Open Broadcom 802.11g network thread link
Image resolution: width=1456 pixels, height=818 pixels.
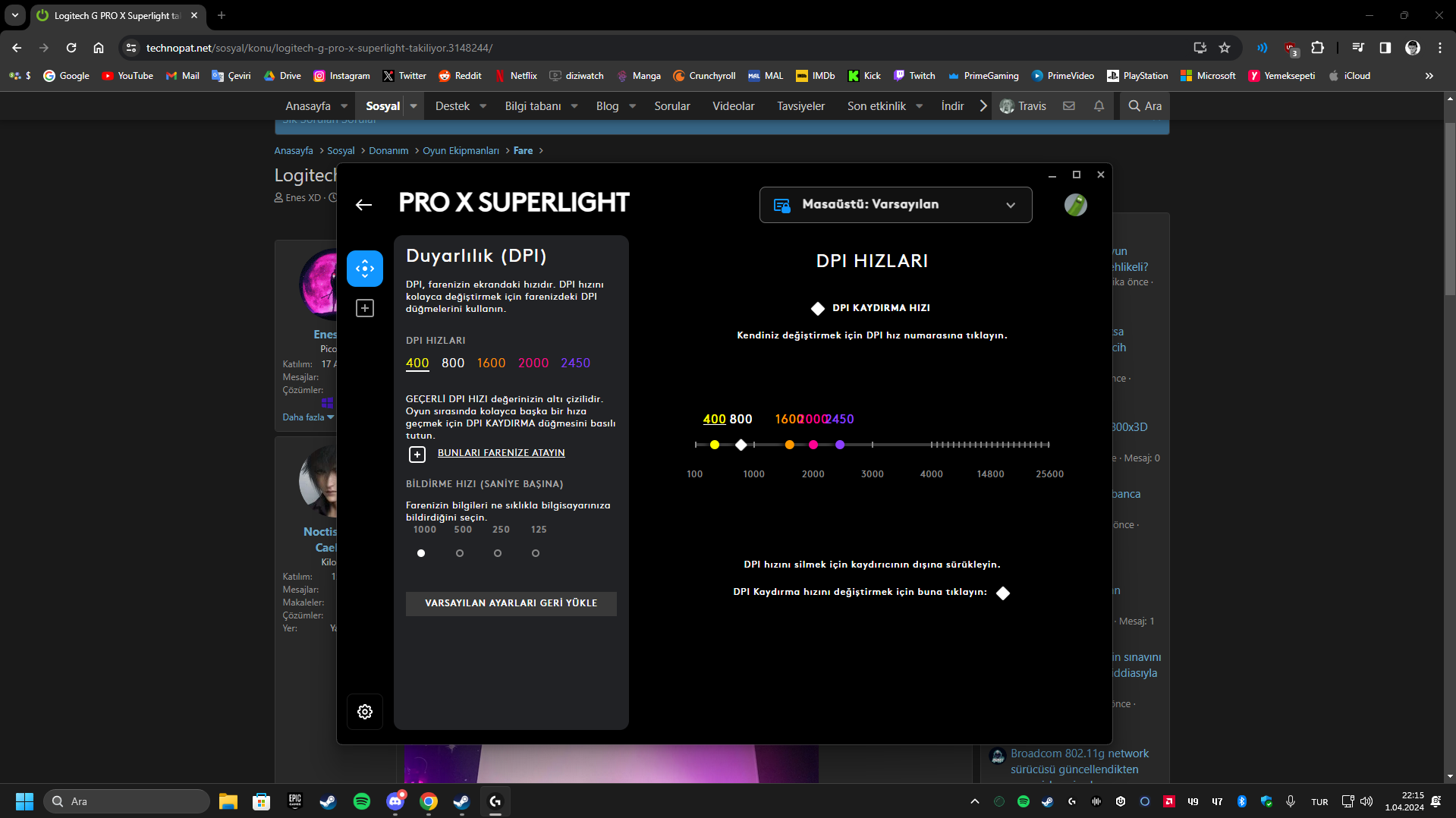(1080, 761)
